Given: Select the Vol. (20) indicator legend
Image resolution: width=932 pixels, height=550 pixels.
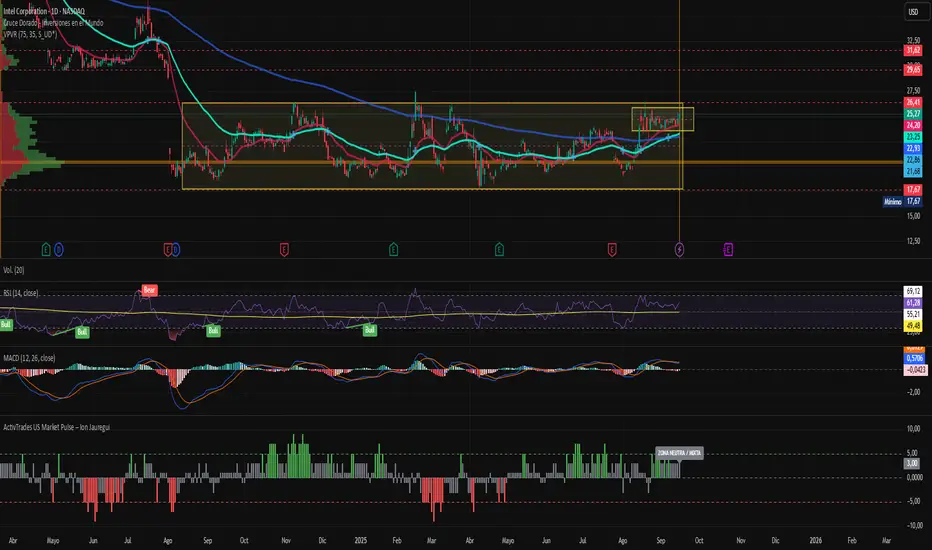Looking at the screenshot, I should point(14,270).
